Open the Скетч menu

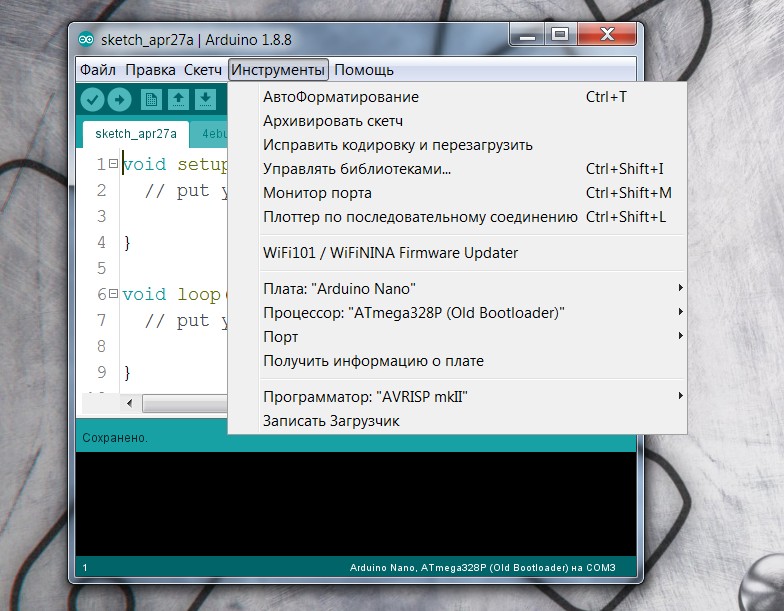point(202,70)
